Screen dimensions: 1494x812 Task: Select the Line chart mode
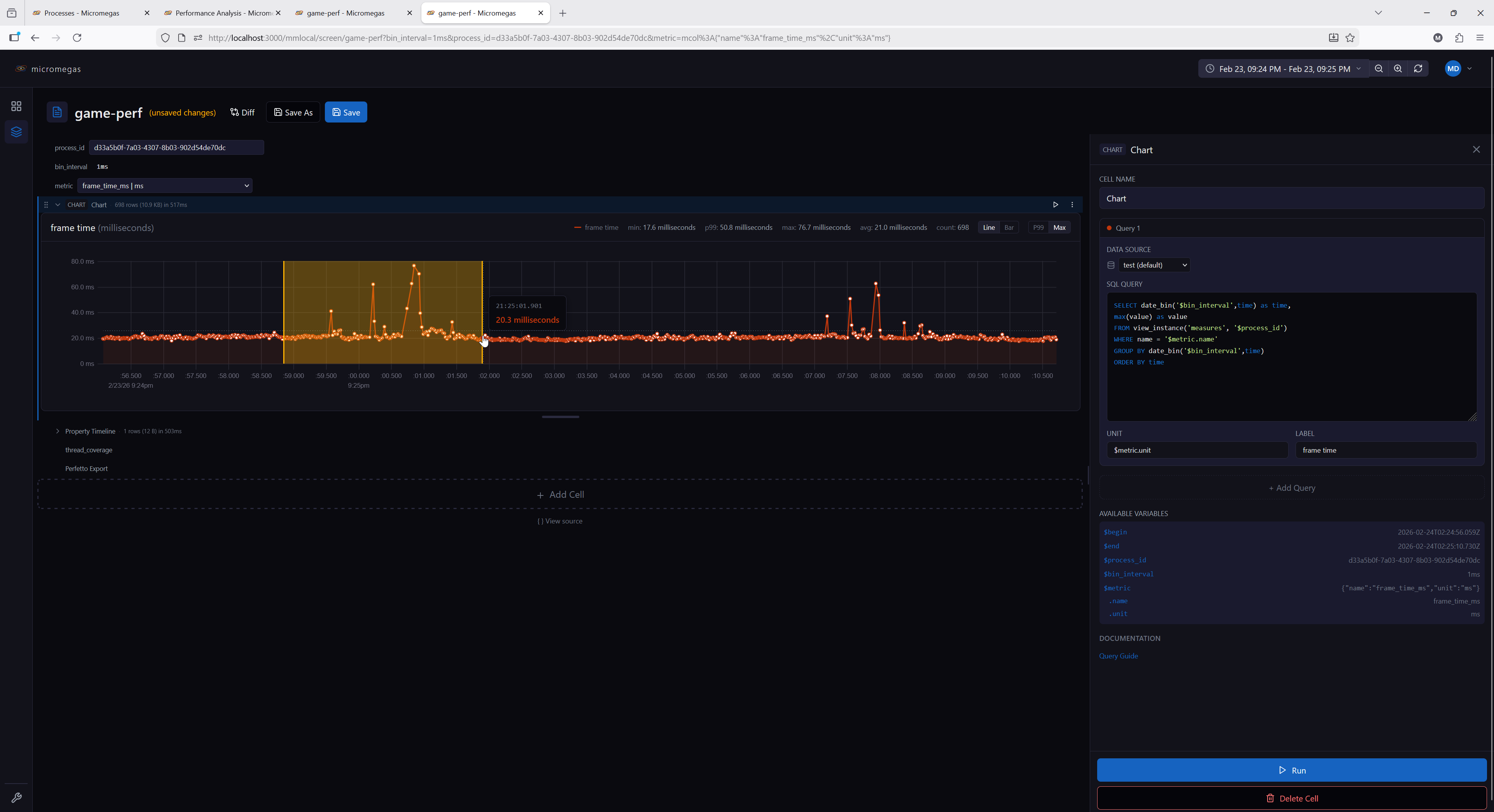pos(988,228)
